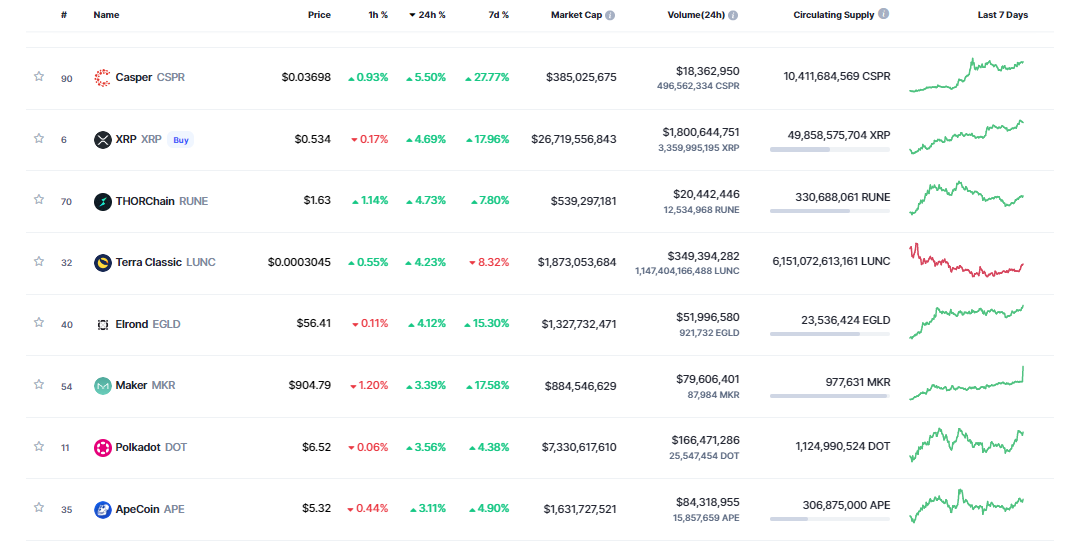The image size is (1088, 542).
Task: Click the Maker MKR logo icon
Action: [x=102, y=386]
